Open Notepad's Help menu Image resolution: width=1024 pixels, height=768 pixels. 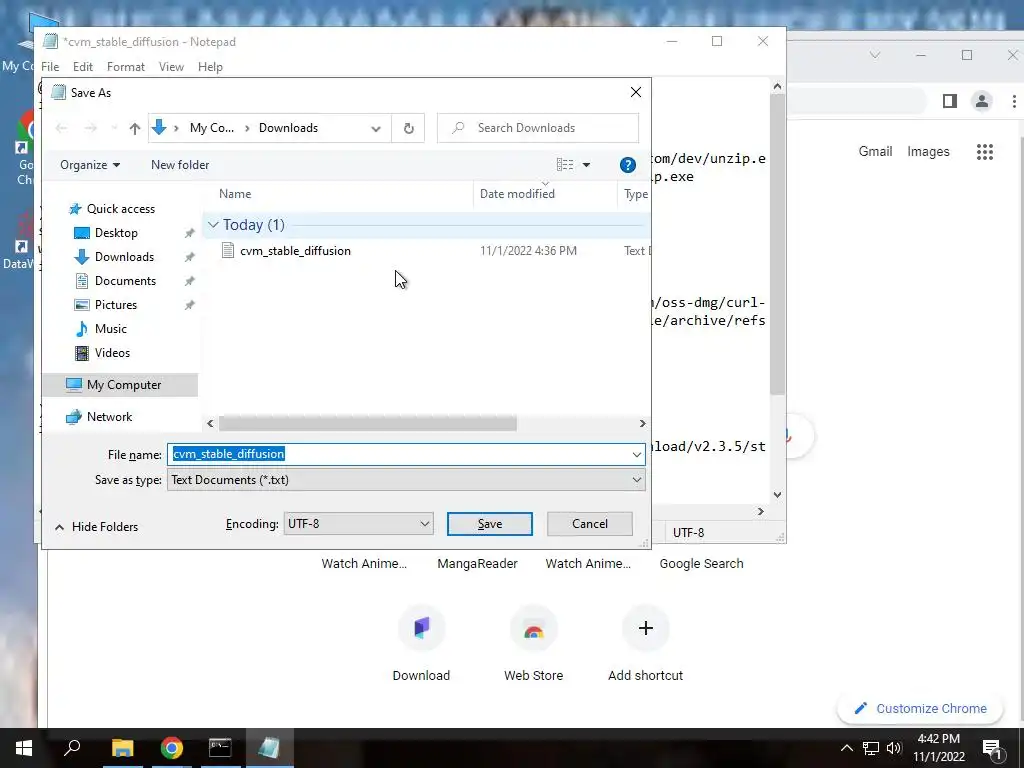coord(210,67)
